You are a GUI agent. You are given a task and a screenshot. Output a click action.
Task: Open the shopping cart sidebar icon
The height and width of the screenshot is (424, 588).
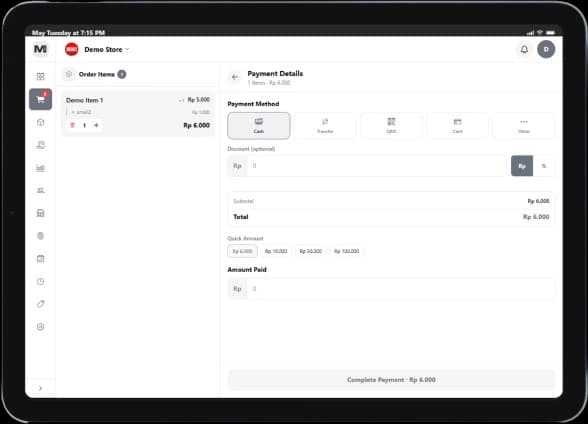tap(40, 99)
